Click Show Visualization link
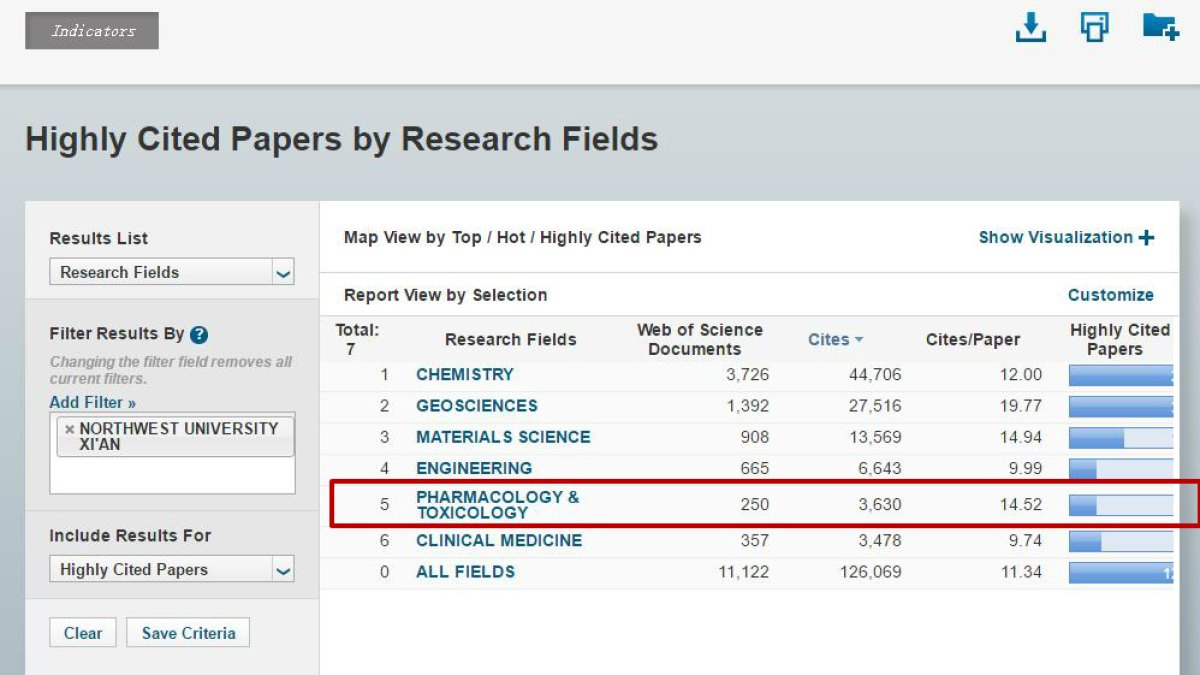1200x675 pixels. [x=1056, y=237]
